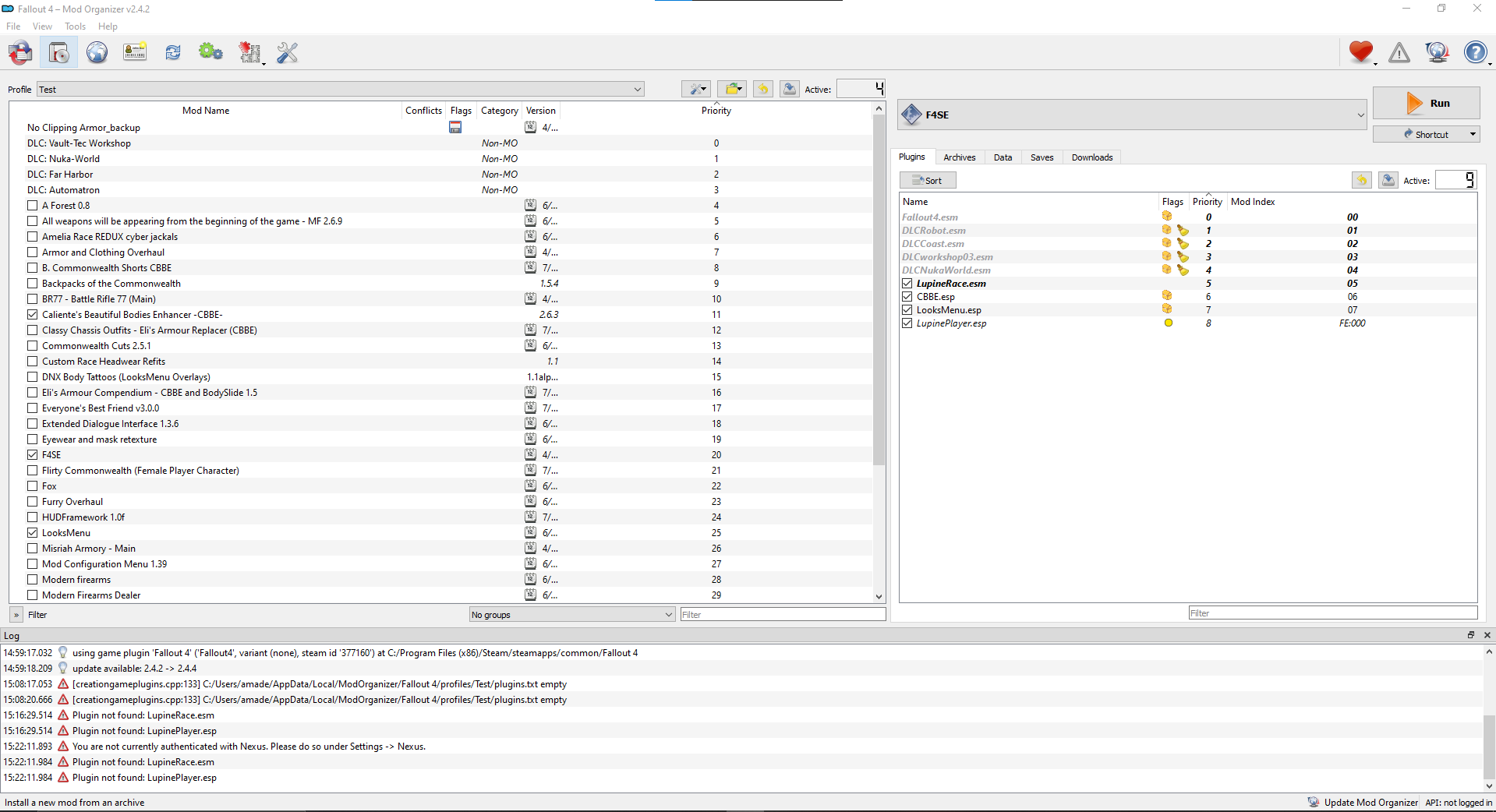Sort mods by Mod Name column
The width and height of the screenshot is (1496, 812).
(206, 110)
